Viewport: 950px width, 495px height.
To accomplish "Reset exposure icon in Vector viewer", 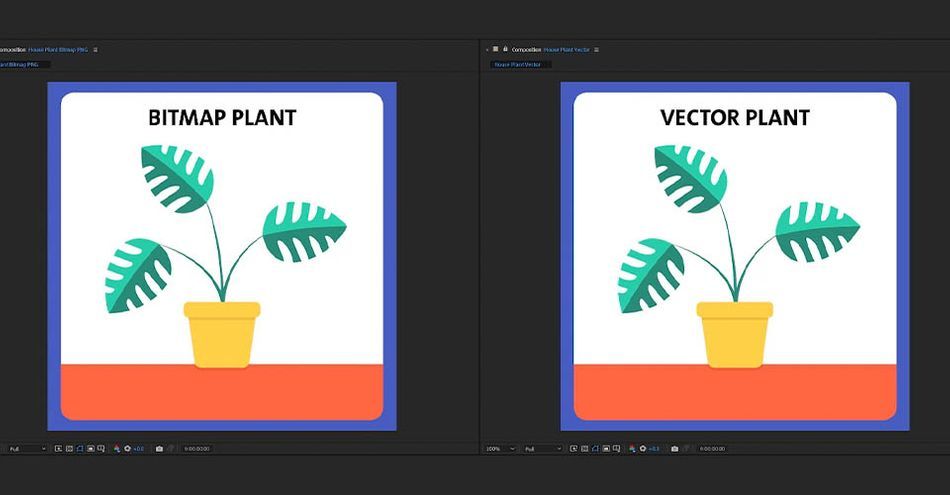I will [643, 449].
